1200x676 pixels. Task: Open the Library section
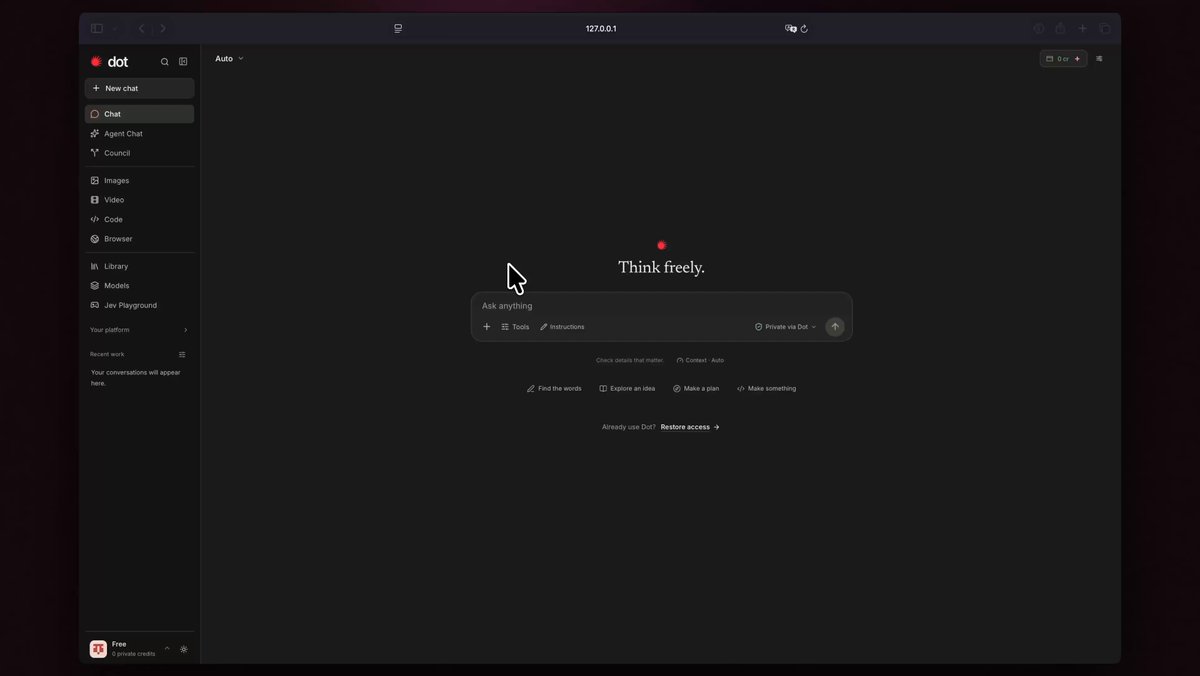click(139, 266)
